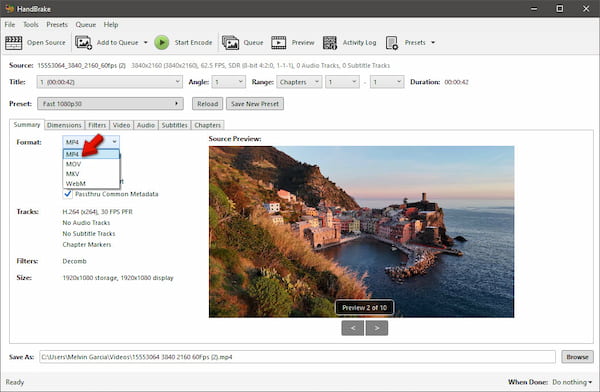600x392 pixels.
Task: Click the Browse button
Action: [x=577, y=357]
